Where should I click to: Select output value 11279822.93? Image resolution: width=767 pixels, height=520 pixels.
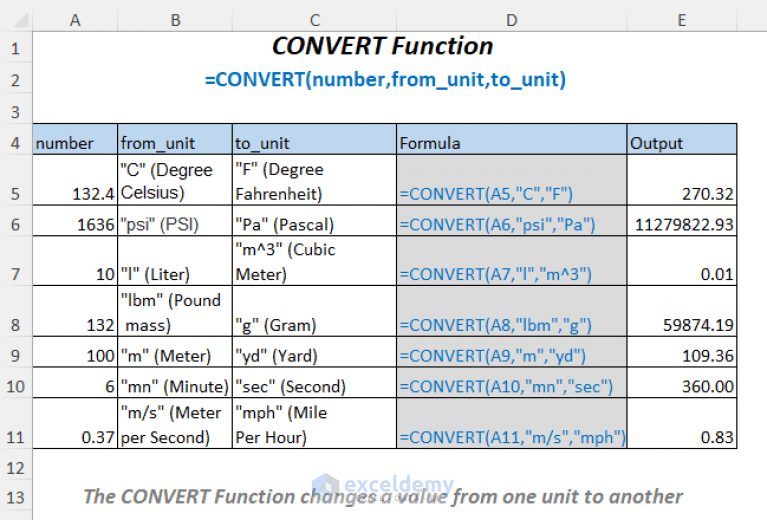point(682,221)
